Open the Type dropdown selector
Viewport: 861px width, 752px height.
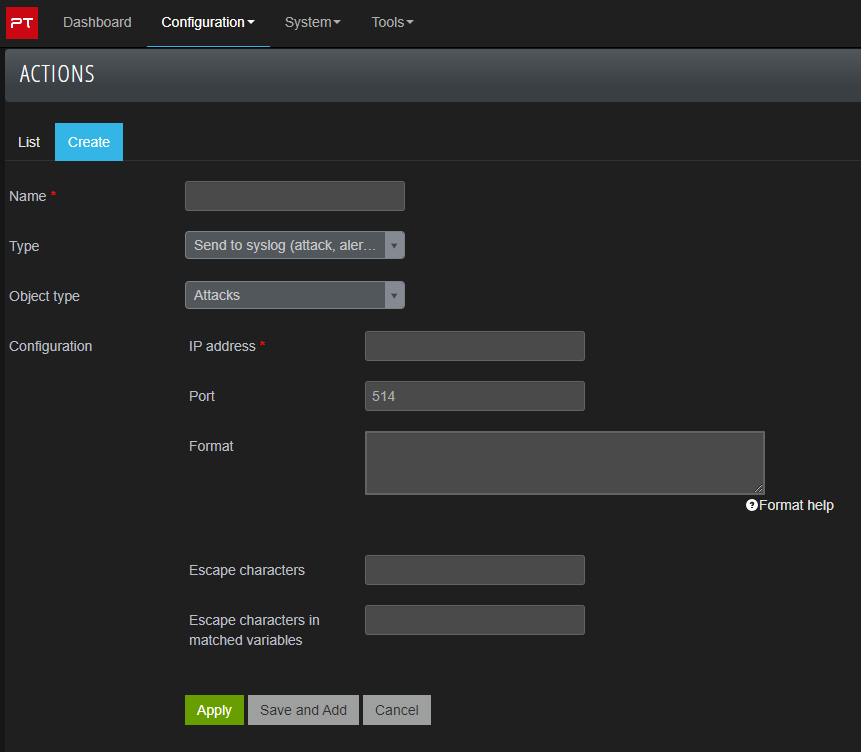pos(294,246)
